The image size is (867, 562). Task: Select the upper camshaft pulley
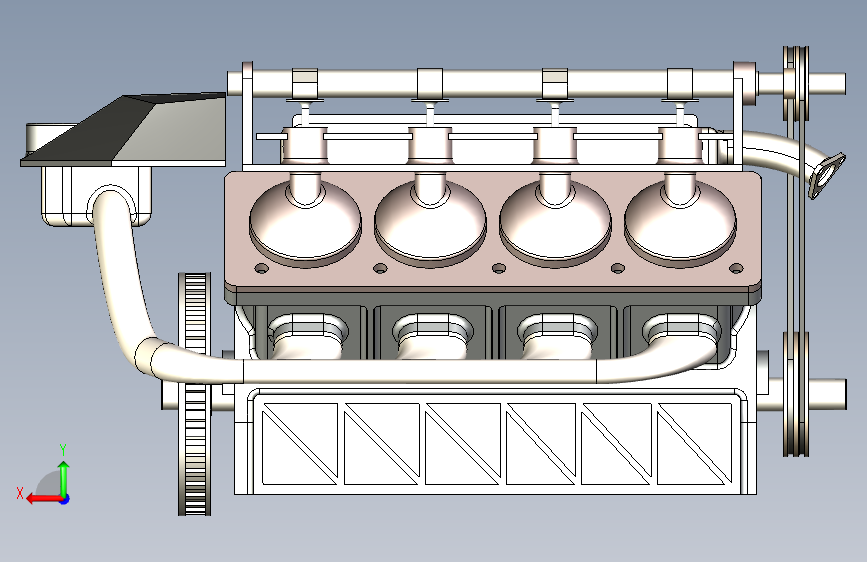coord(796,82)
